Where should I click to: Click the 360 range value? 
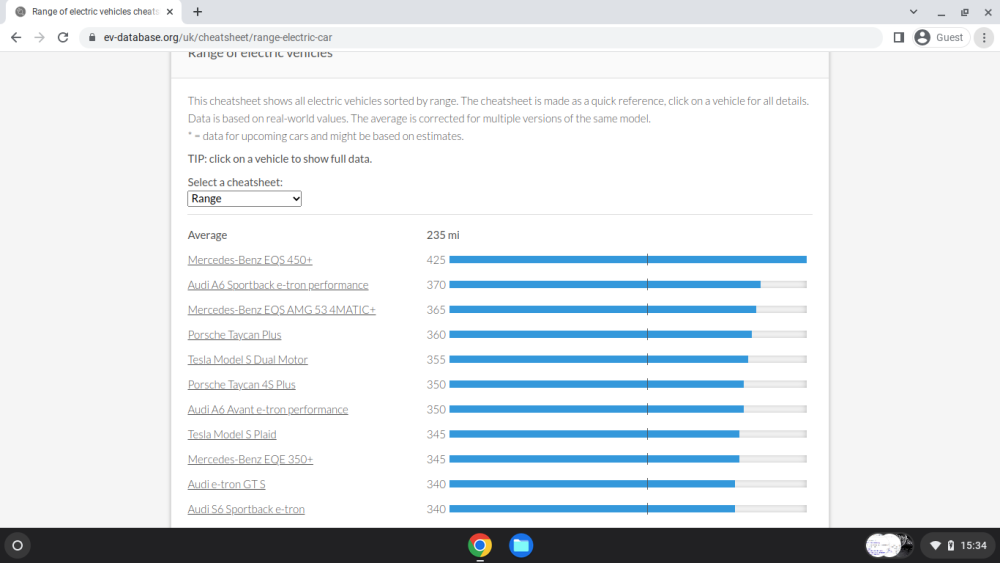tap(436, 335)
